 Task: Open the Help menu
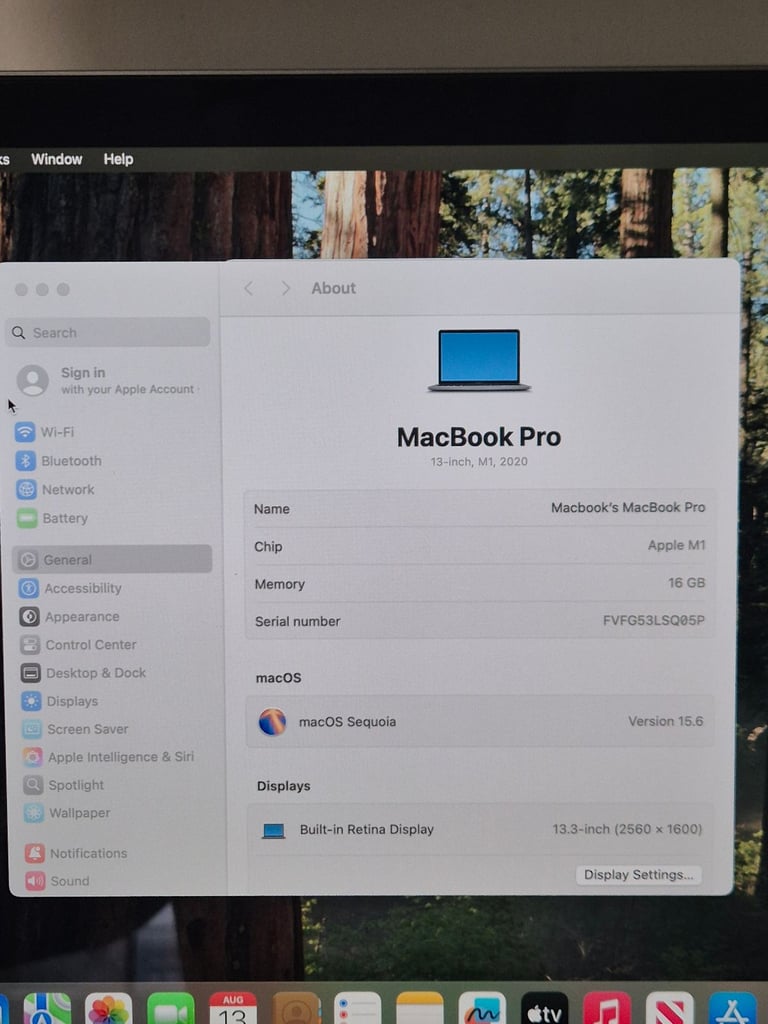(x=118, y=159)
